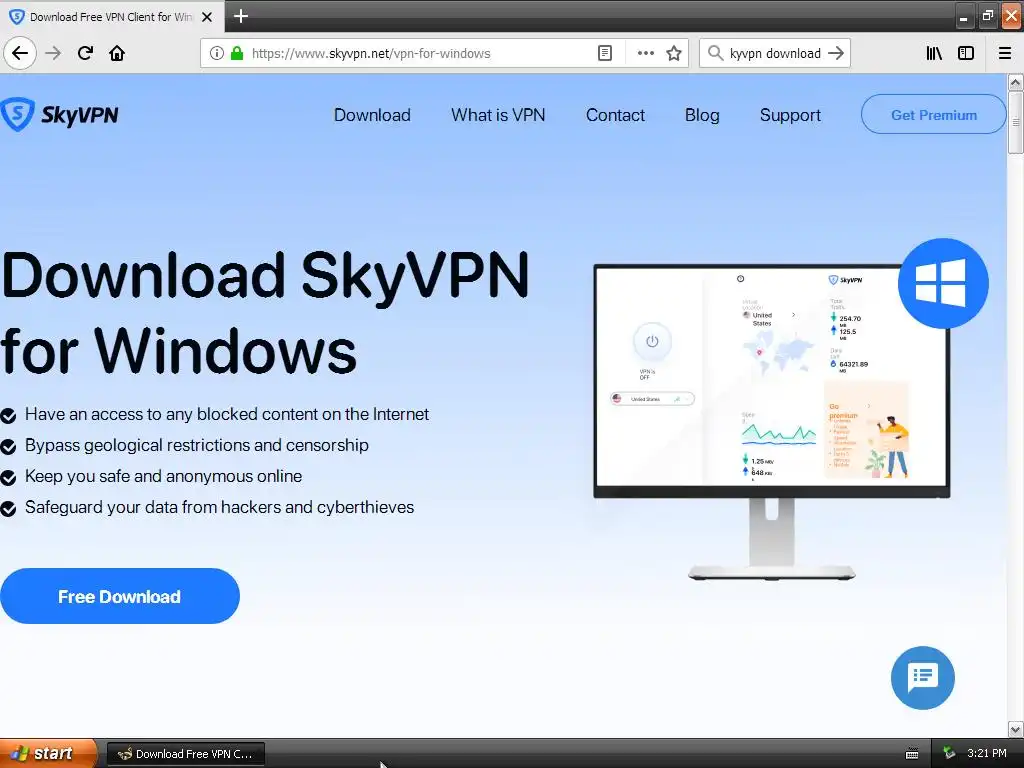The height and width of the screenshot is (768, 1024).
Task: Bookmark this page with the star icon
Action: pos(674,53)
